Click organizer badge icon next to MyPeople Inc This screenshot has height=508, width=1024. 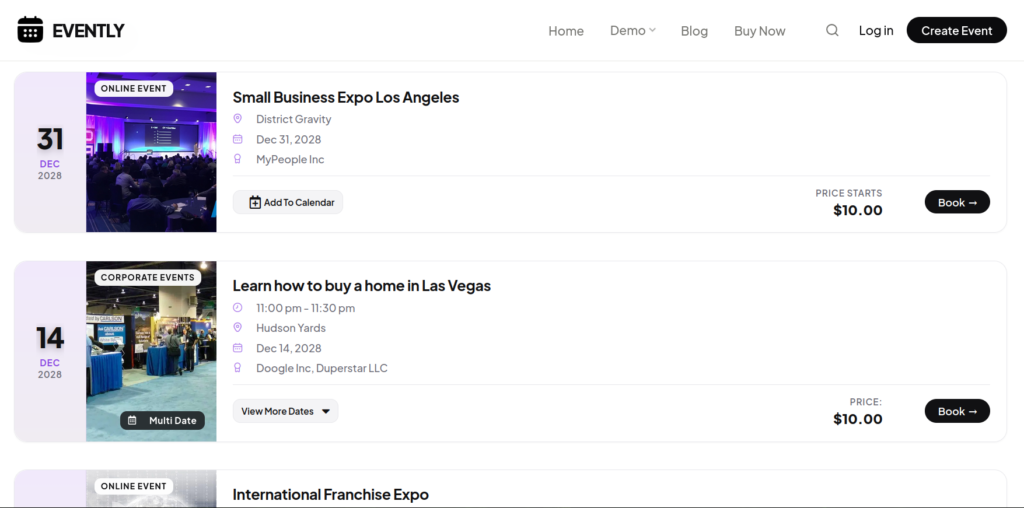(x=238, y=159)
